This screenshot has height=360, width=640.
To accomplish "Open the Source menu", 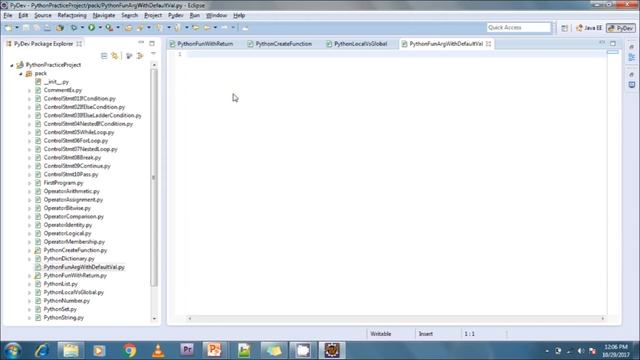I will tap(42, 16).
